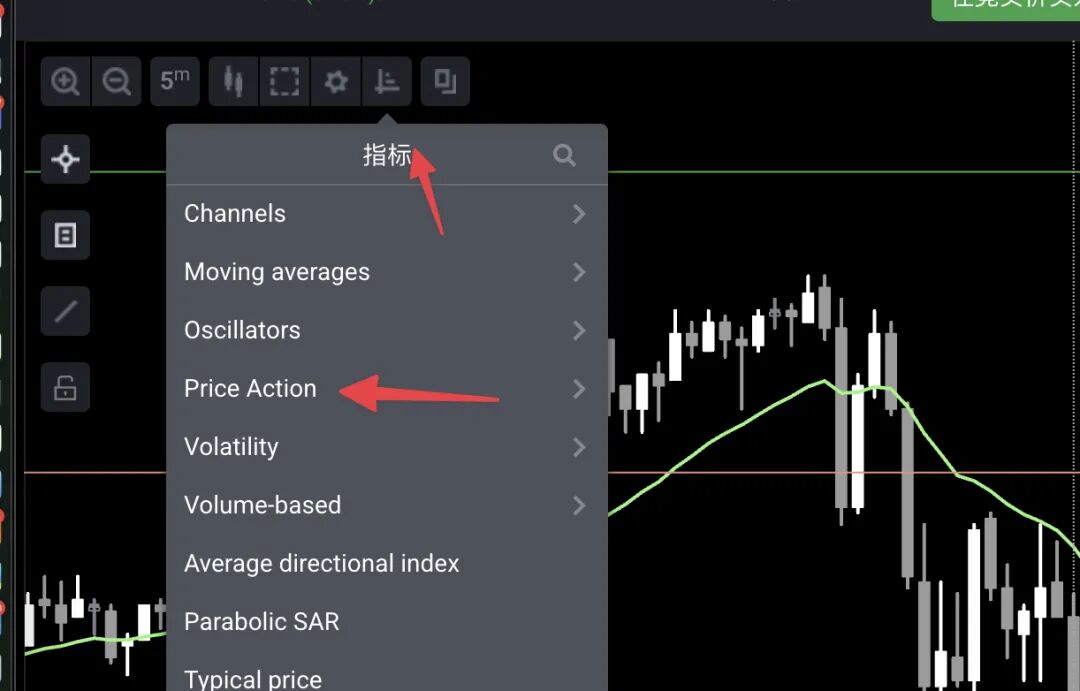Select the trend line drawing tool
The image size is (1080, 691).
66,311
